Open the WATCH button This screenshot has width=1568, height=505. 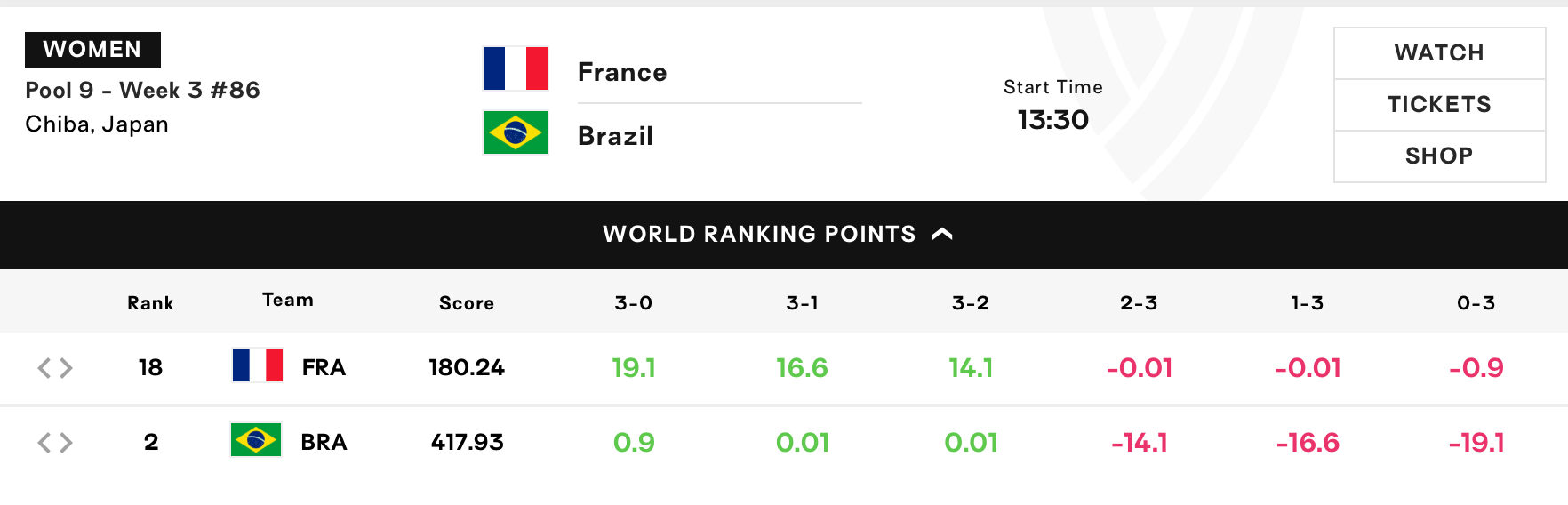click(1439, 53)
